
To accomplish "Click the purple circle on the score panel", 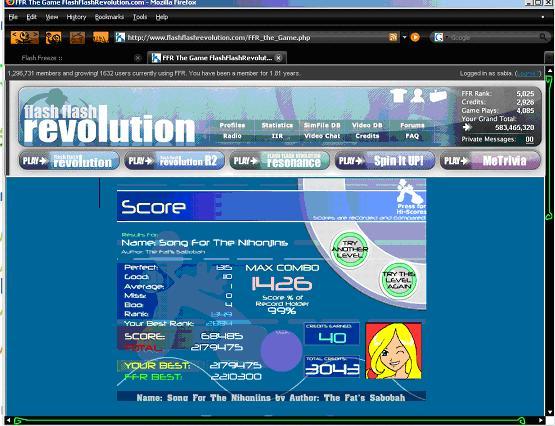I will tap(281, 350).
